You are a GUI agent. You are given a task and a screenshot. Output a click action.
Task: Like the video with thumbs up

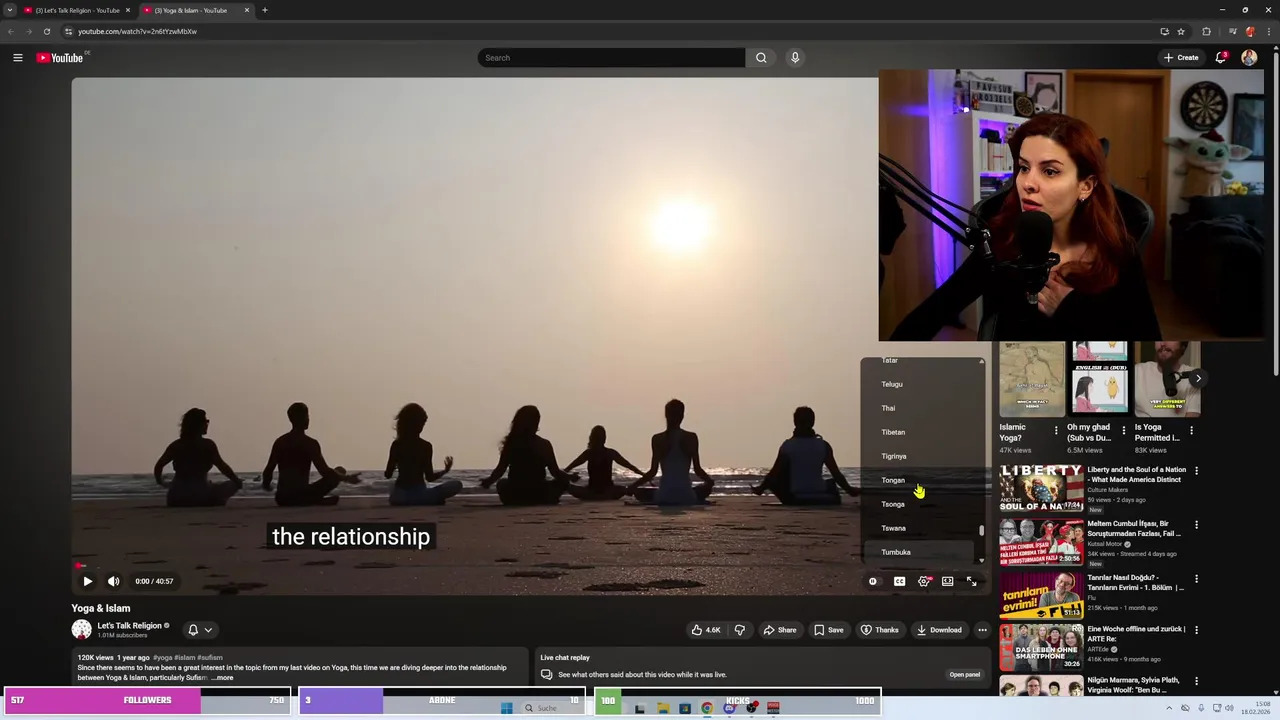pyautogui.click(x=706, y=630)
